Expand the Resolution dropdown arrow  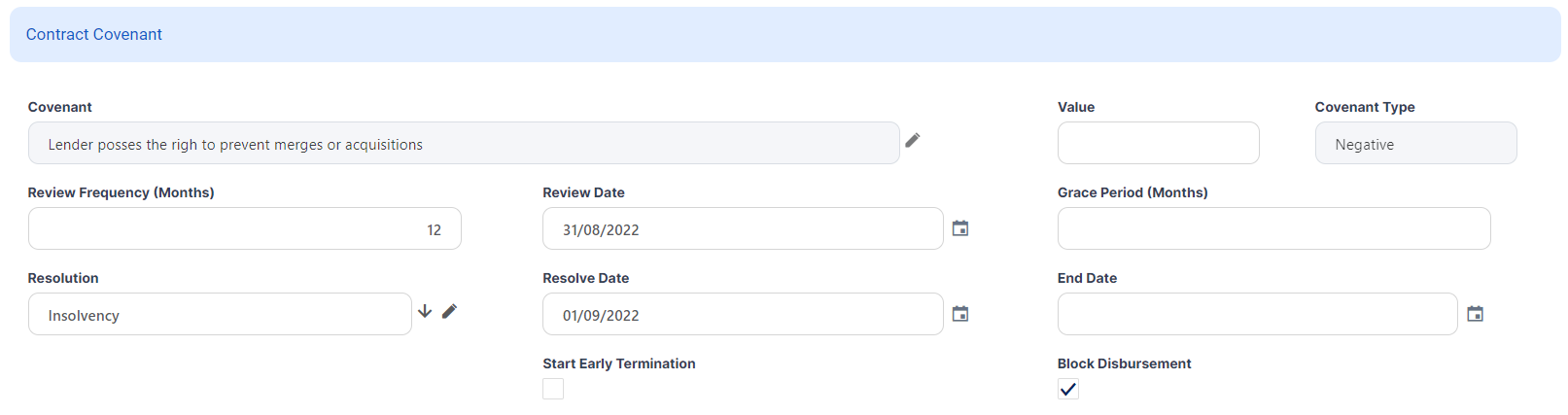tap(425, 312)
